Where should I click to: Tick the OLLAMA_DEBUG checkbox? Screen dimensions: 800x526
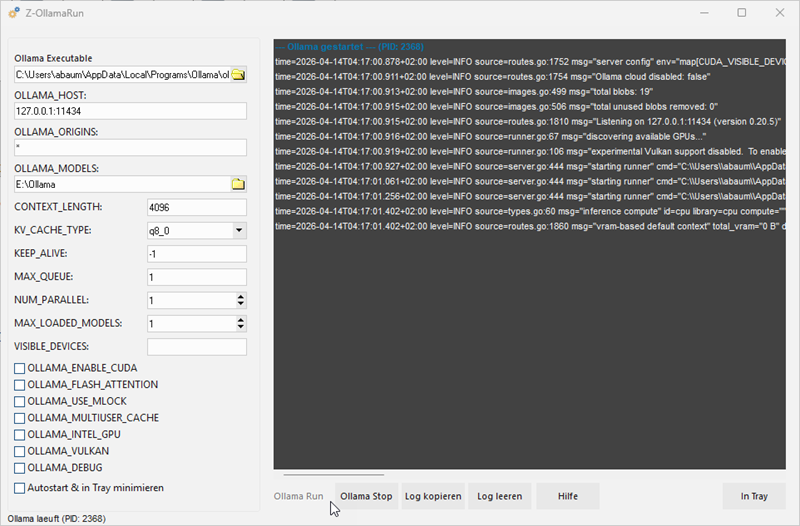(20, 467)
